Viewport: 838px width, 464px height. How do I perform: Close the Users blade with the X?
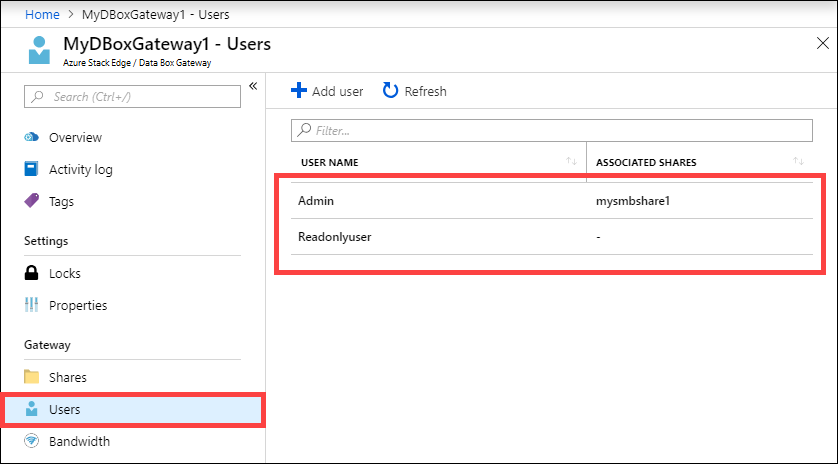[x=823, y=43]
